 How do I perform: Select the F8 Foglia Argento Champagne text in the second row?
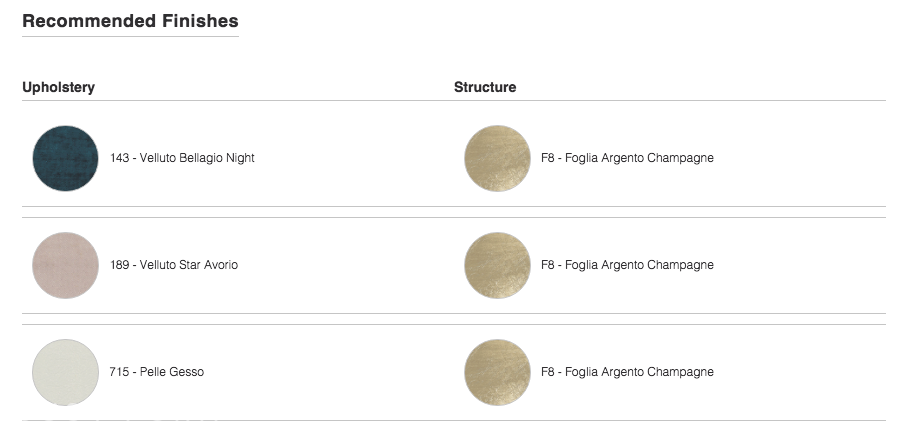pyautogui.click(x=627, y=265)
